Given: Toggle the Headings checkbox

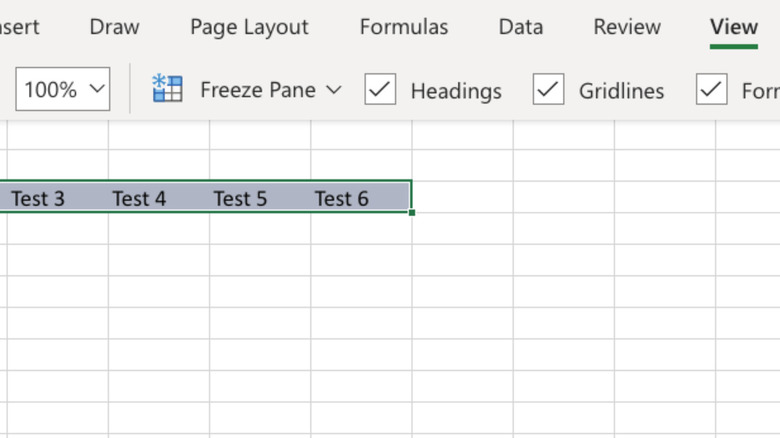Looking at the screenshot, I should tap(380, 90).
